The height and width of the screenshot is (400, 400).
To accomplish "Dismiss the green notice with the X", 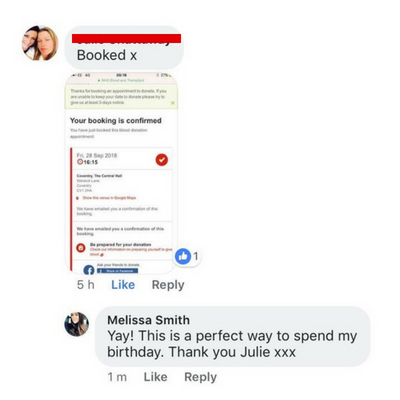I will coord(173,103).
